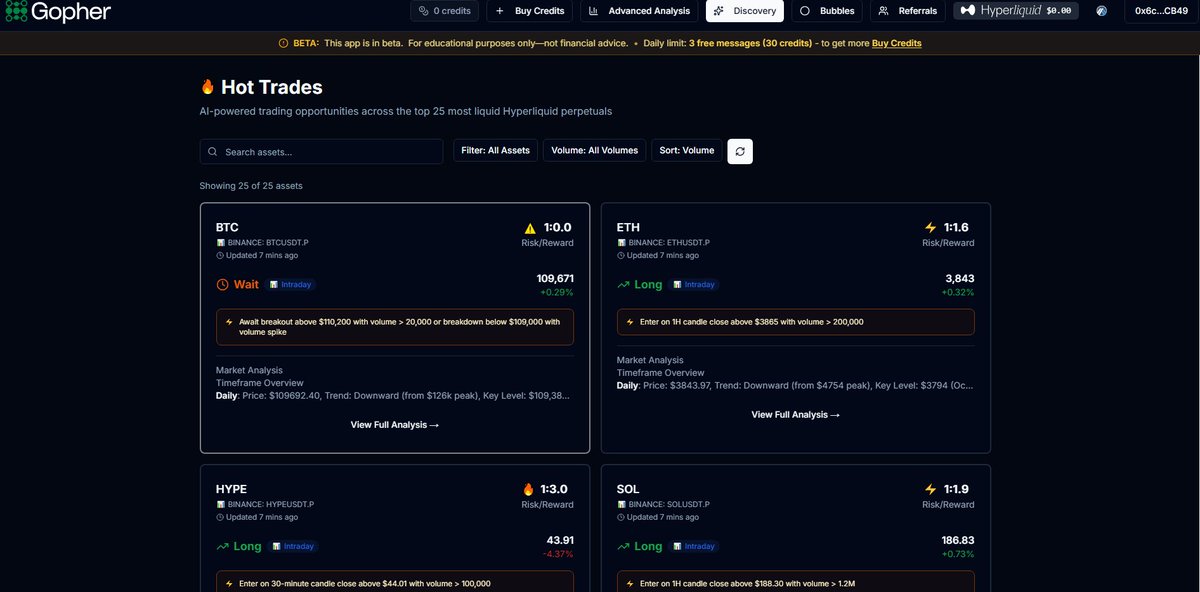Open the Filter: All Assets dropdown
Screen dimensions: 1200x592
[495, 151]
